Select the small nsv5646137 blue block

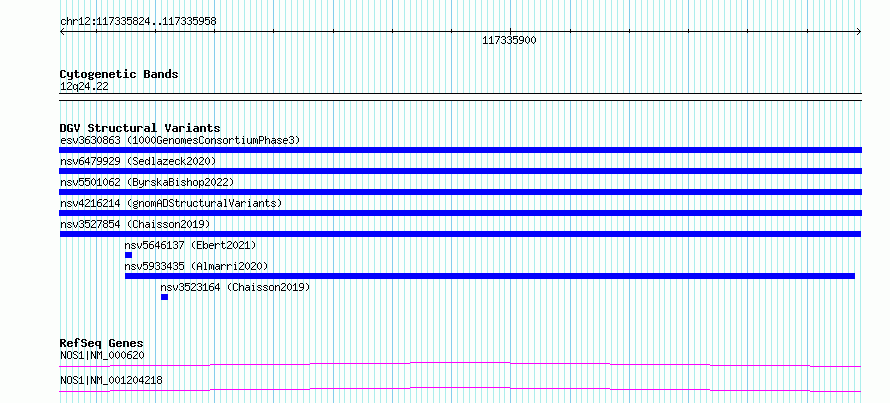[128, 255]
